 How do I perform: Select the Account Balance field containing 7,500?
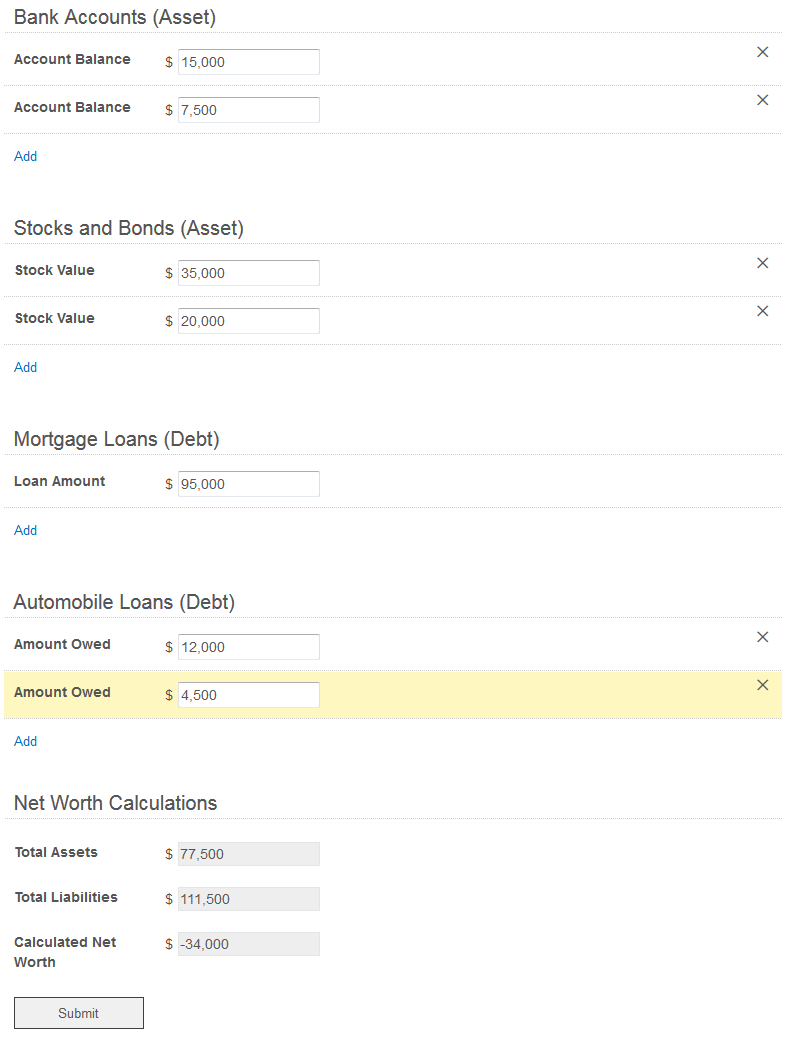coord(248,110)
